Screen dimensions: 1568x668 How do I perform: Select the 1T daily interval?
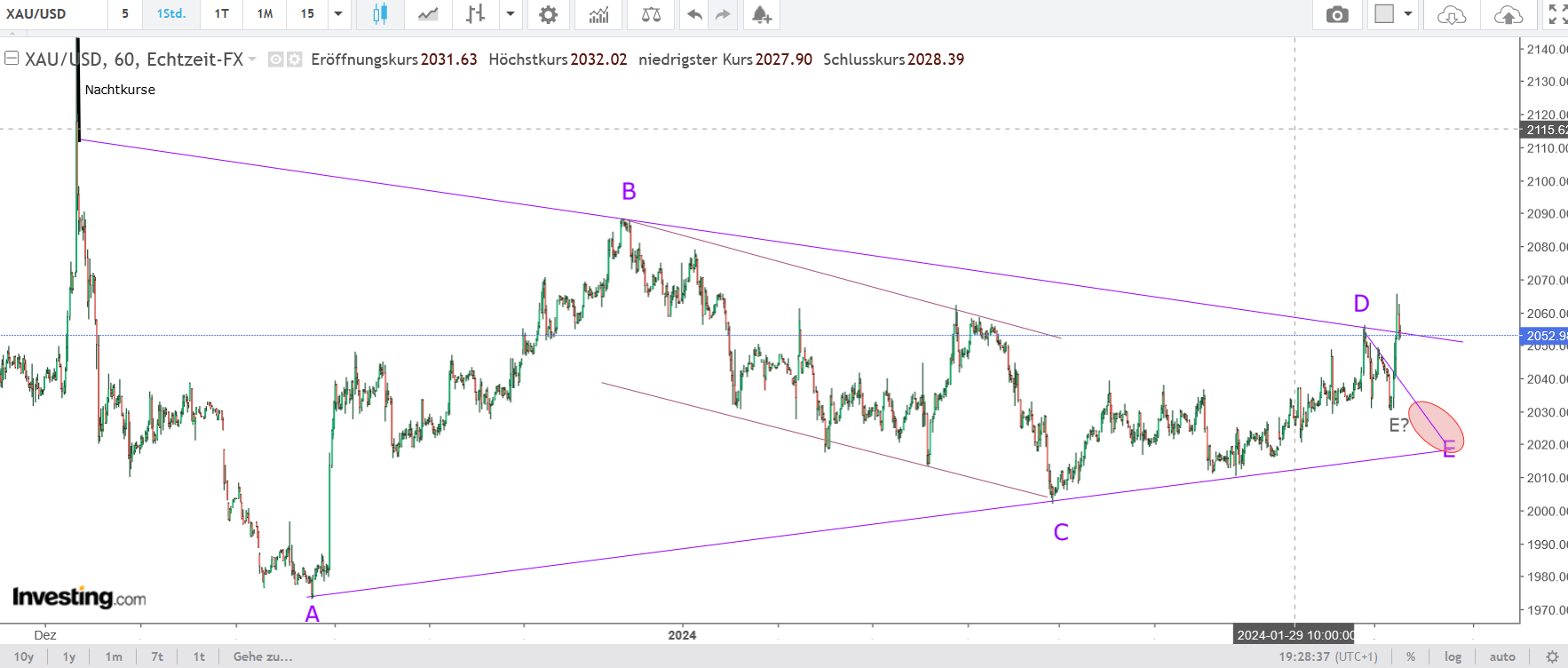(x=222, y=14)
